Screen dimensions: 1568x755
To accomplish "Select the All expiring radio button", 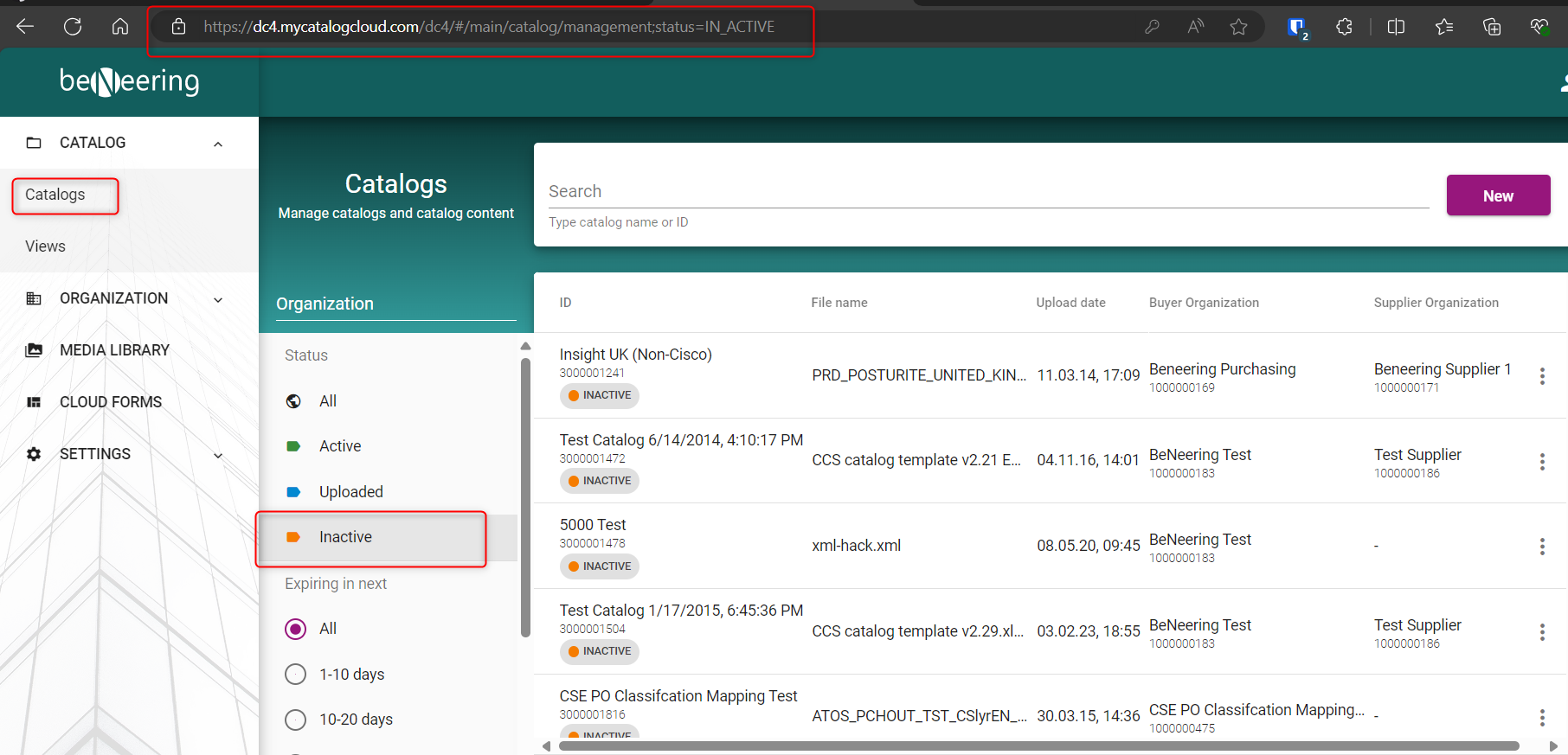I will coord(296,629).
